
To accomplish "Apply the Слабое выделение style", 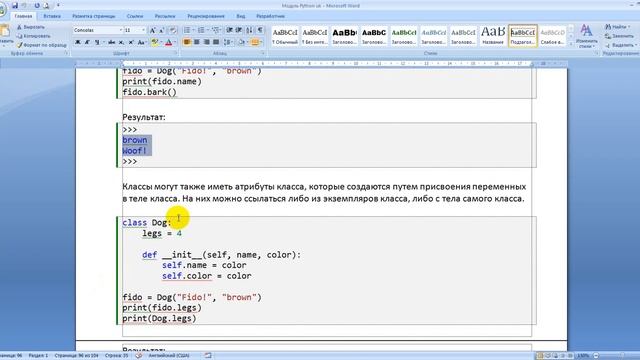I will pos(552,36).
